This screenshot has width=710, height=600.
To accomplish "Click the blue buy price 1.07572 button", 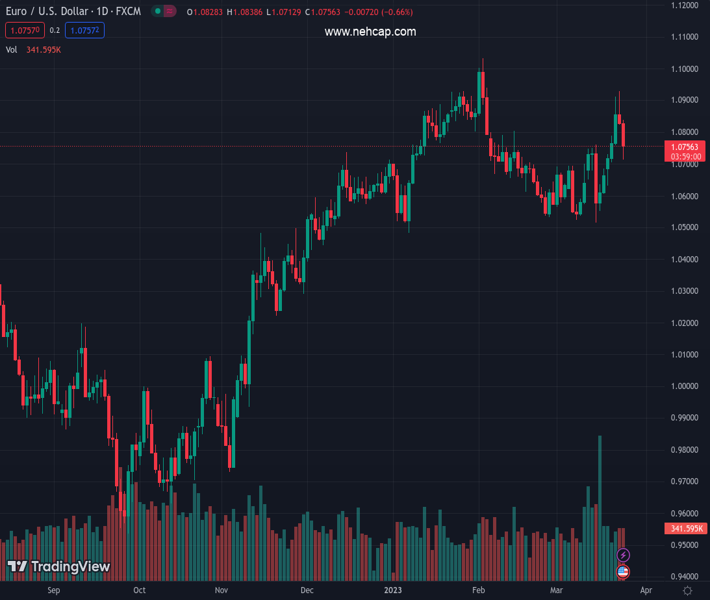I will (85, 31).
